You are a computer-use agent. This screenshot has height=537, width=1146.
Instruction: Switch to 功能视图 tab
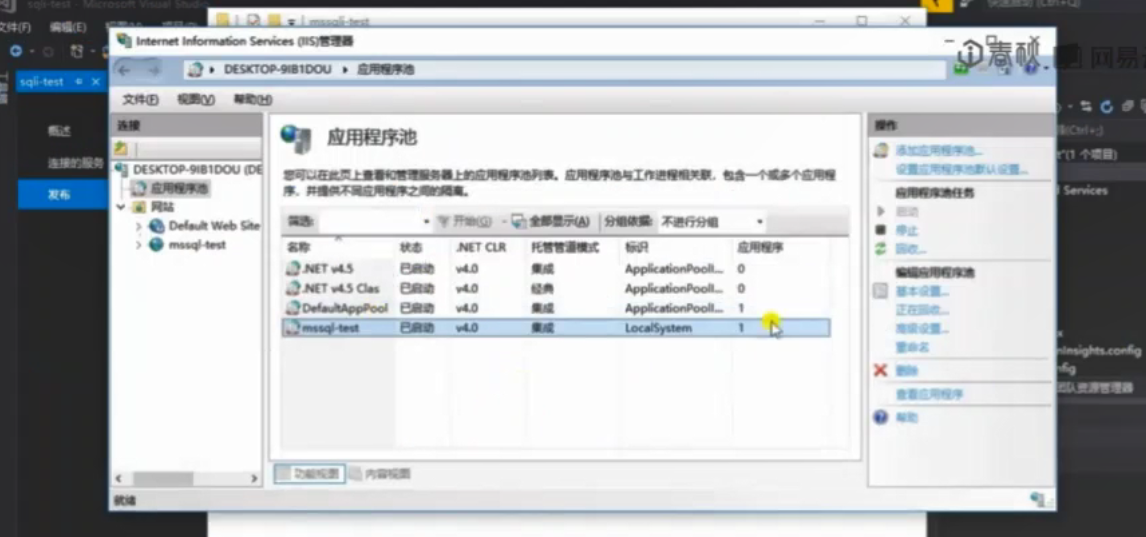pos(308,473)
